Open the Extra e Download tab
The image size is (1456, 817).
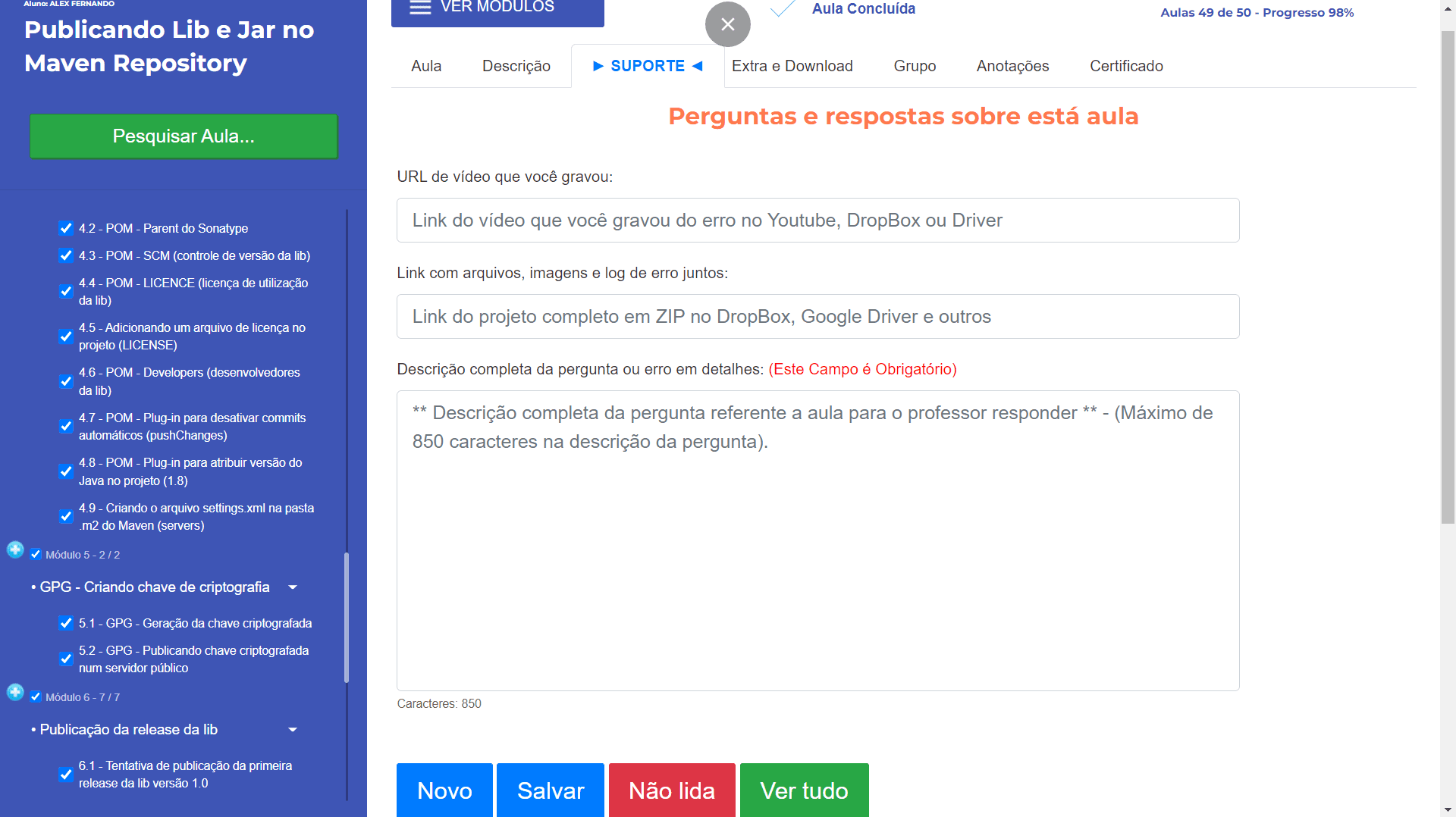(792, 66)
